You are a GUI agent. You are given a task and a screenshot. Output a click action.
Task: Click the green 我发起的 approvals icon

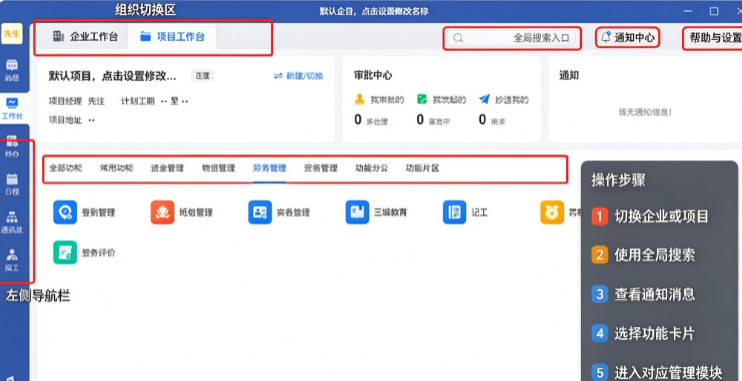pyautogui.click(x=422, y=99)
